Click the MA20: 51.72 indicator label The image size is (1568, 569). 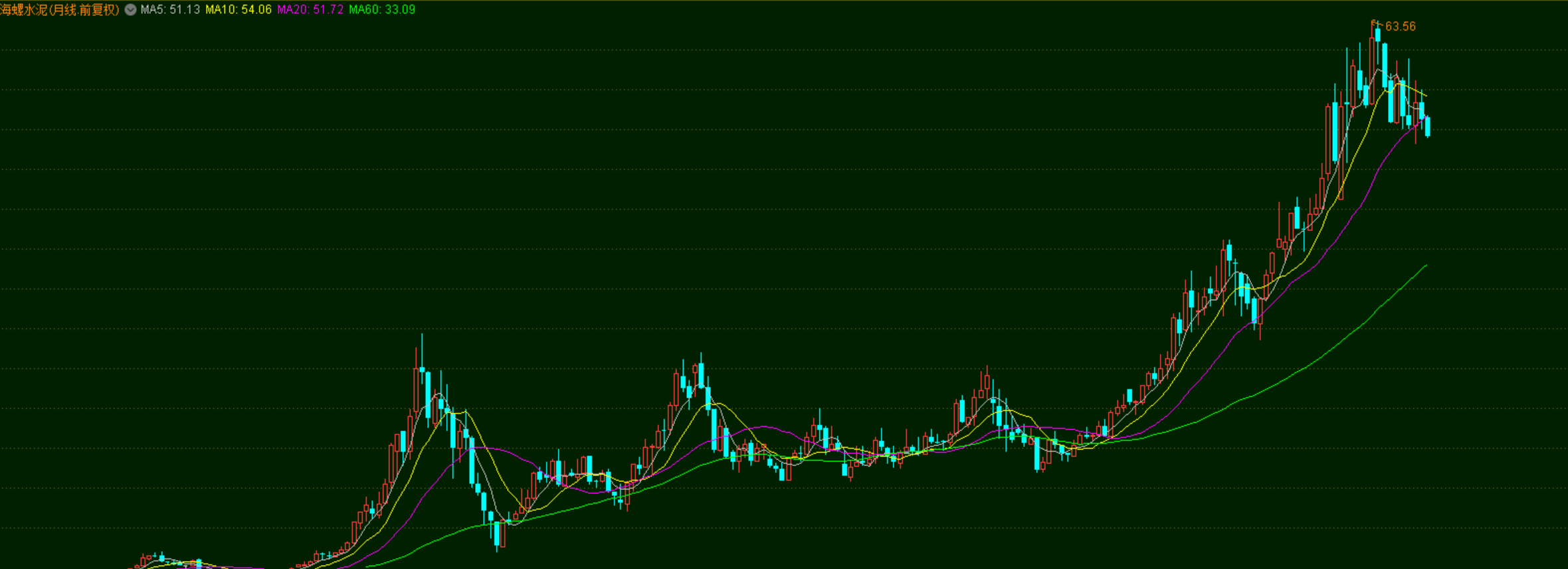(x=310, y=10)
